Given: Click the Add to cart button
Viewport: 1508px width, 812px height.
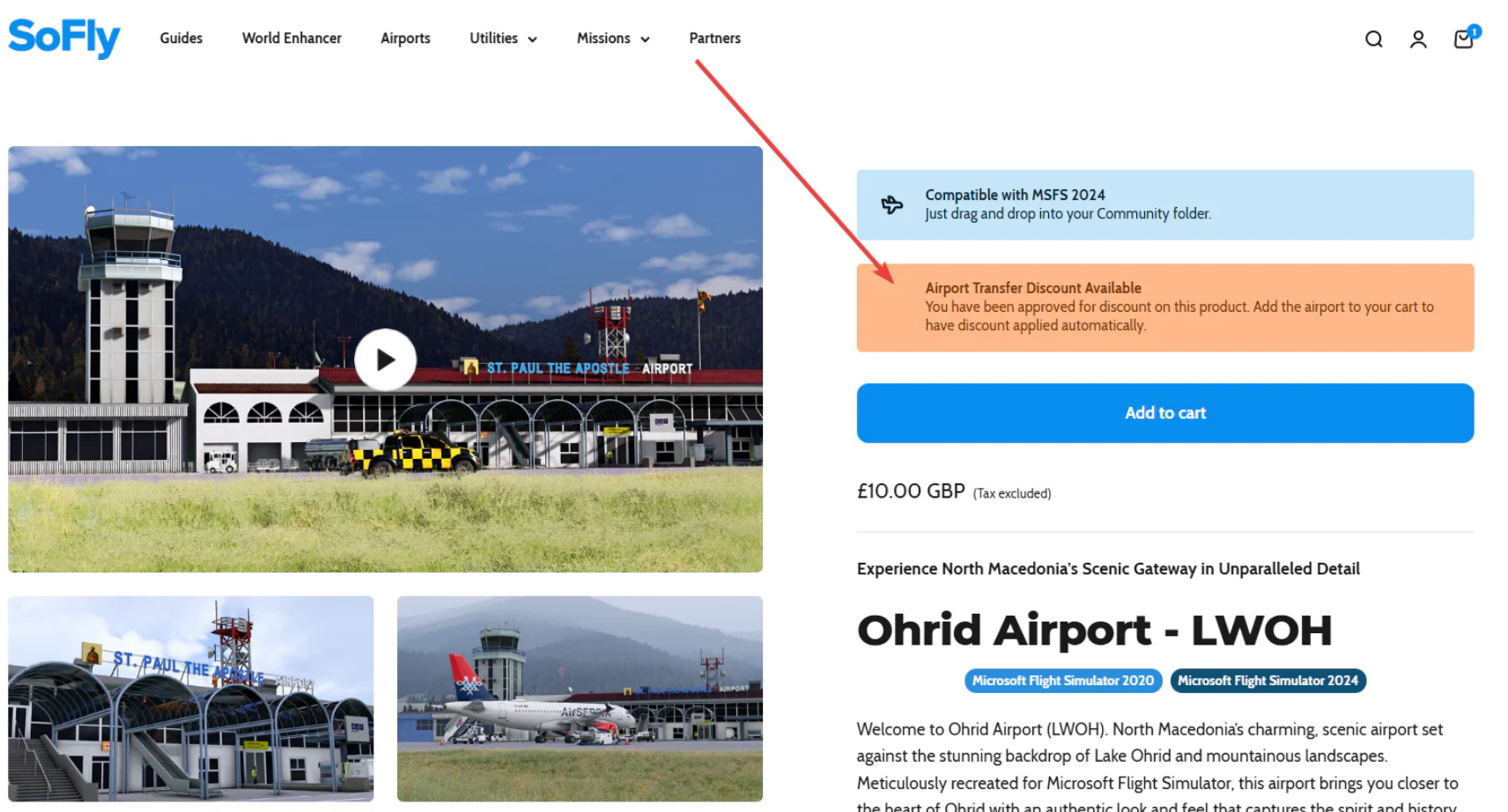Looking at the screenshot, I should point(1164,413).
